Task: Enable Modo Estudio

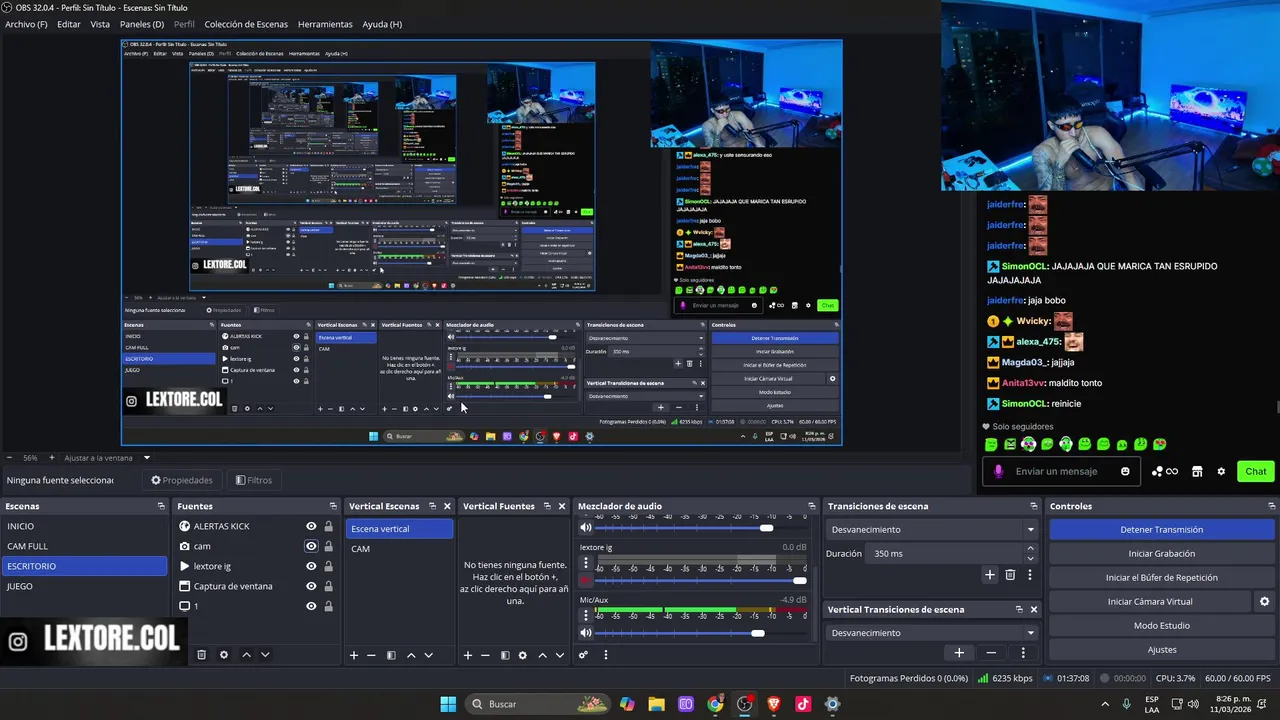Action: [x=1161, y=626]
